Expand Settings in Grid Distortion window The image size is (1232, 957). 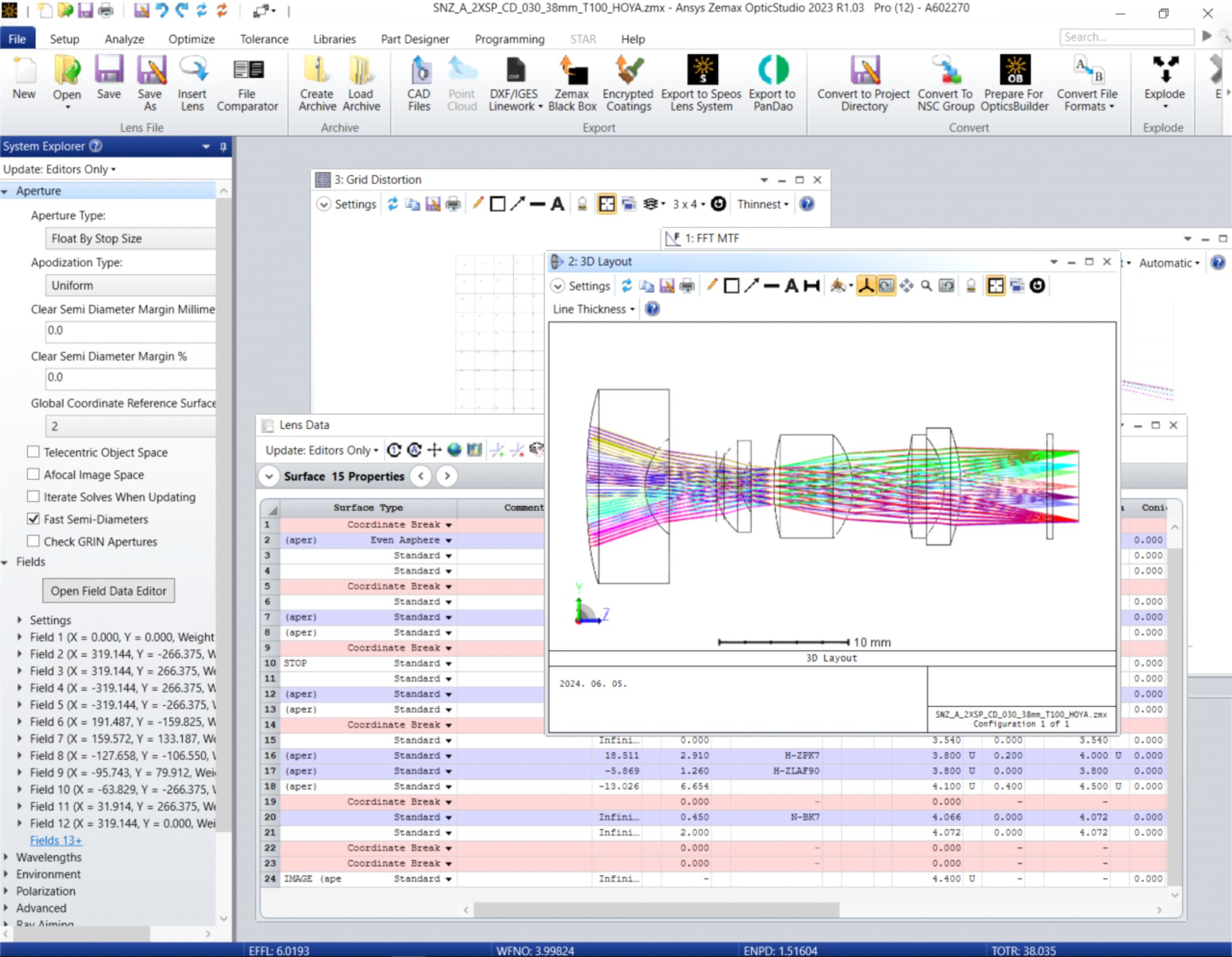tap(347, 204)
